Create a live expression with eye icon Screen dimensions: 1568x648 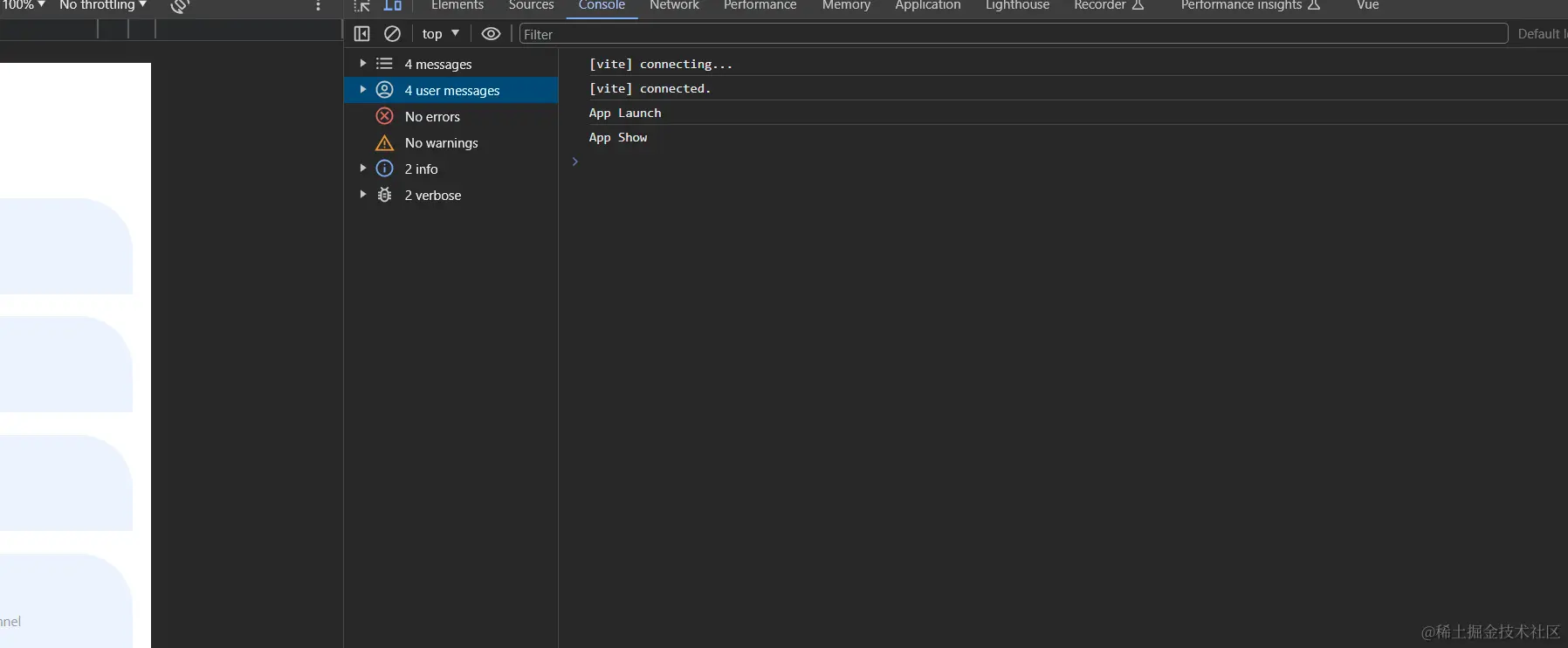click(492, 34)
